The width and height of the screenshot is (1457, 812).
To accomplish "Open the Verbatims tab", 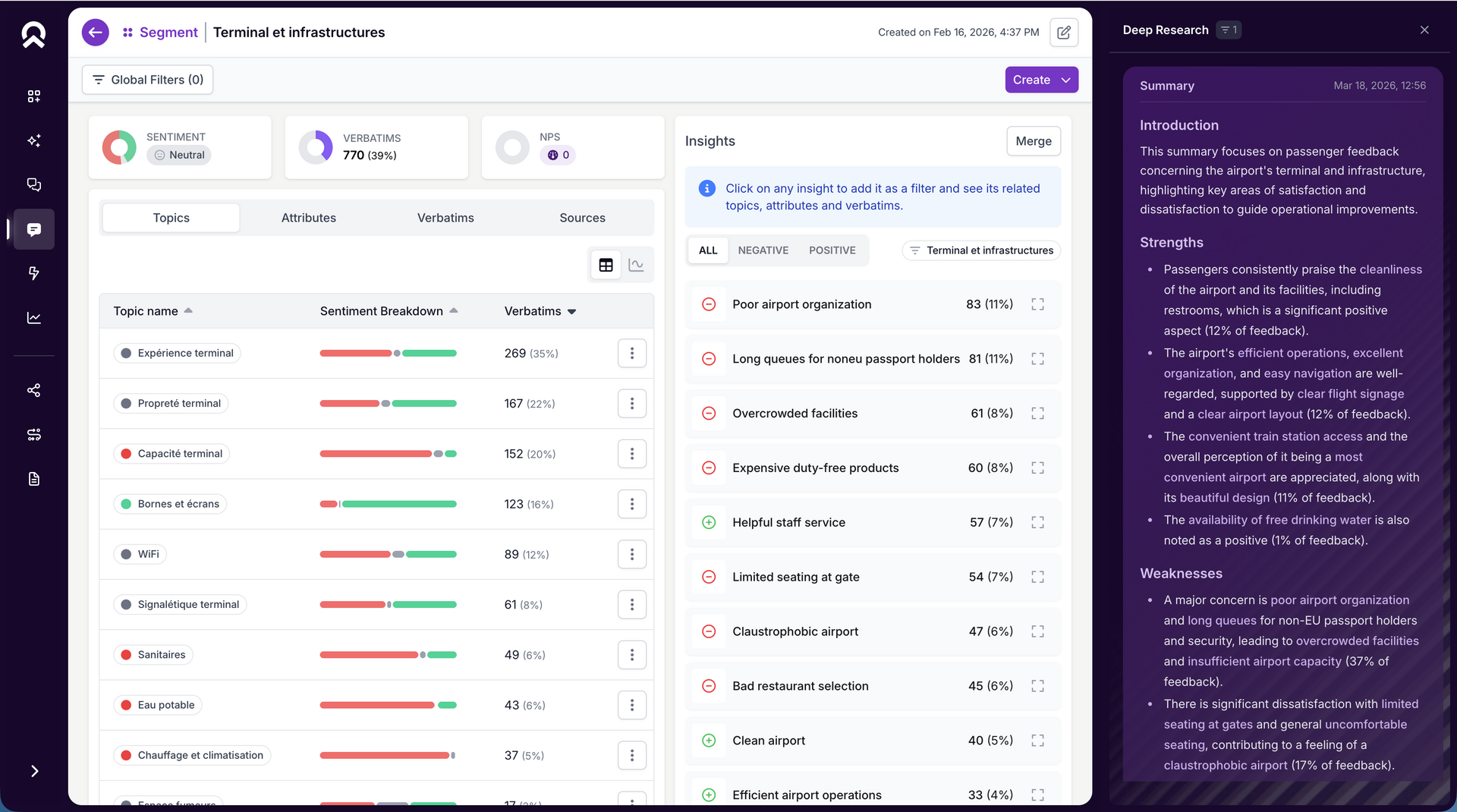I will 445,218.
